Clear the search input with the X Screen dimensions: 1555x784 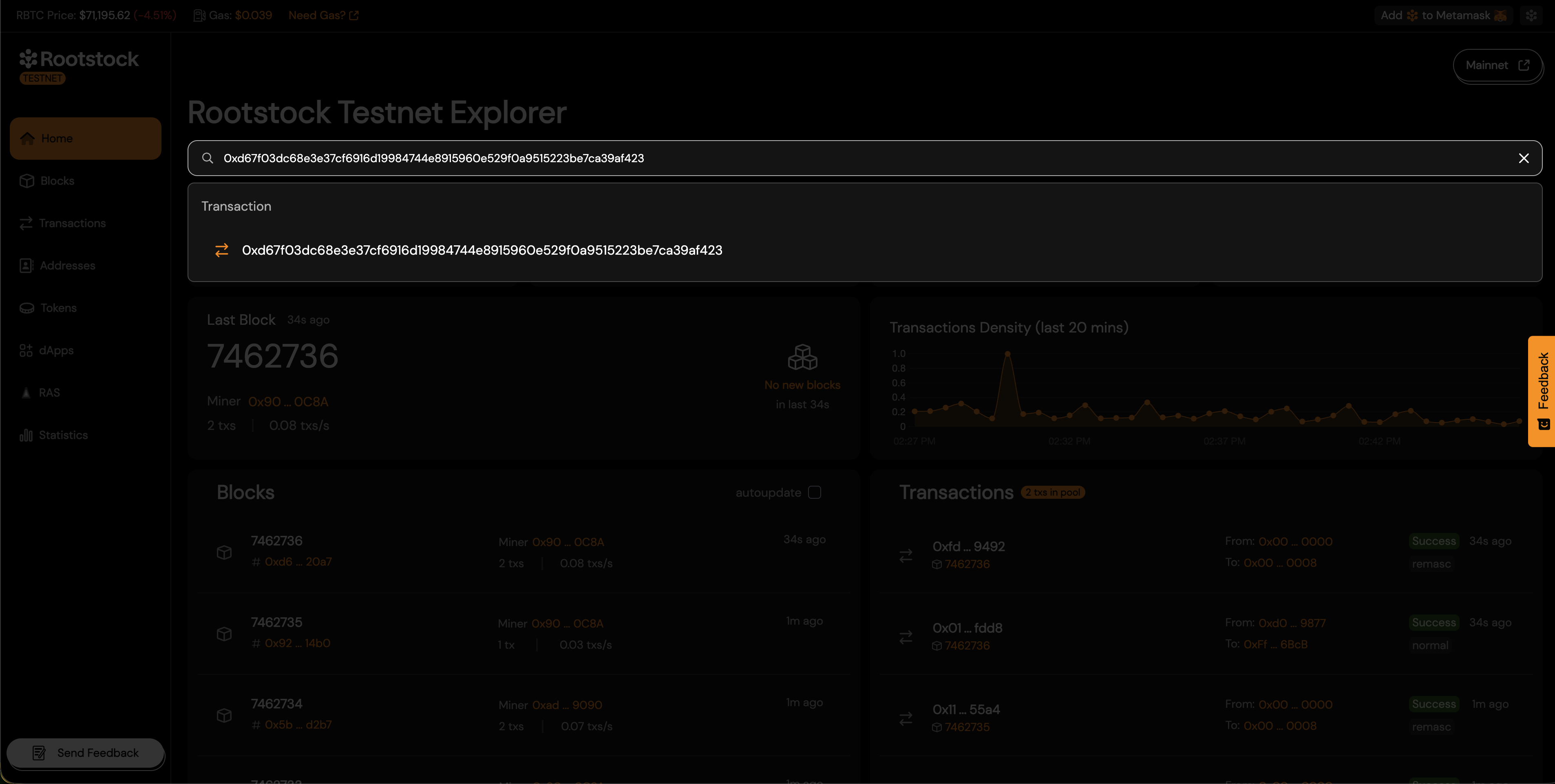pos(1524,158)
